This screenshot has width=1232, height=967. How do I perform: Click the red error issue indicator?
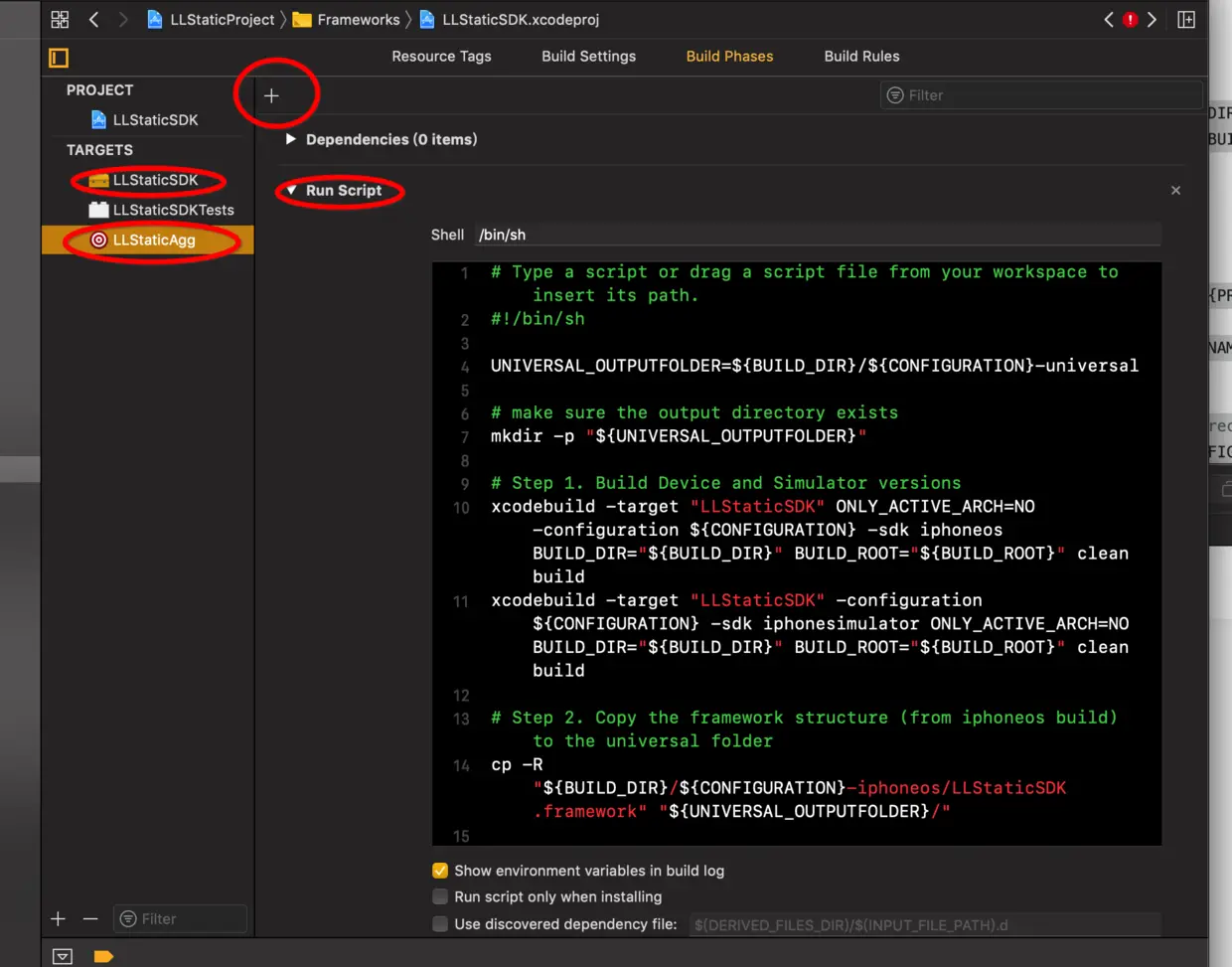click(1130, 20)
